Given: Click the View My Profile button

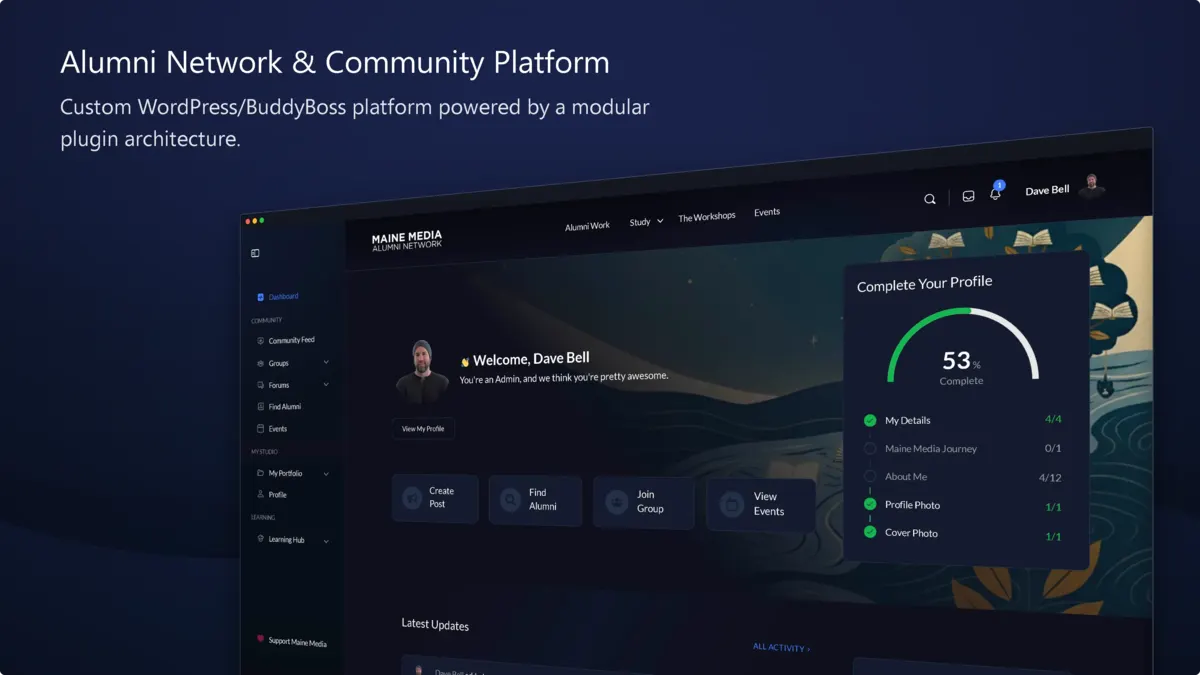Looking at the screenshot, I should tap(423, 428).
